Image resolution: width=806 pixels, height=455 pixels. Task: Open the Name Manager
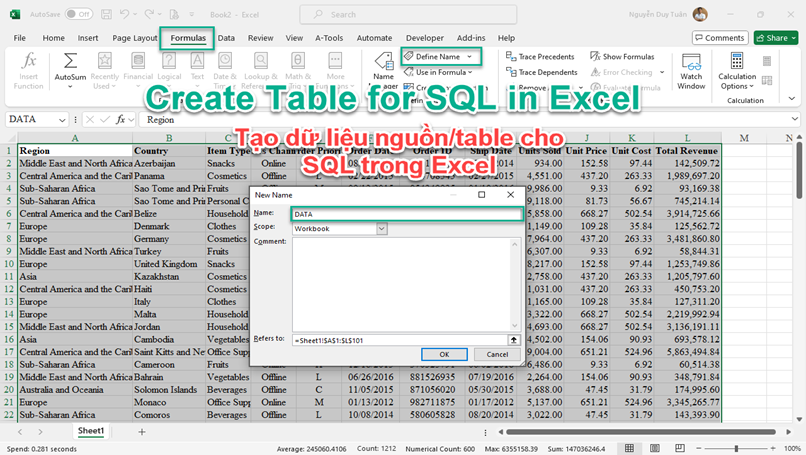point(383,71)
